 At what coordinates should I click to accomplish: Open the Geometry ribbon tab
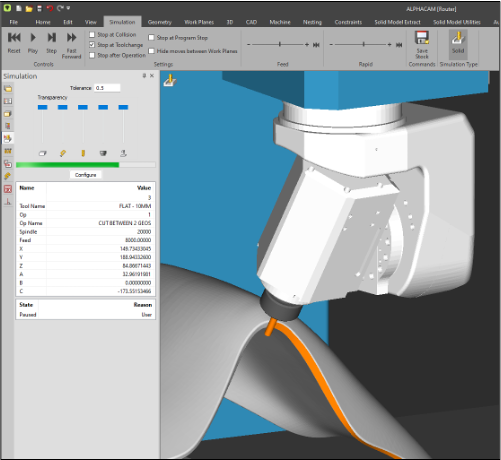(x=160, y=22)
